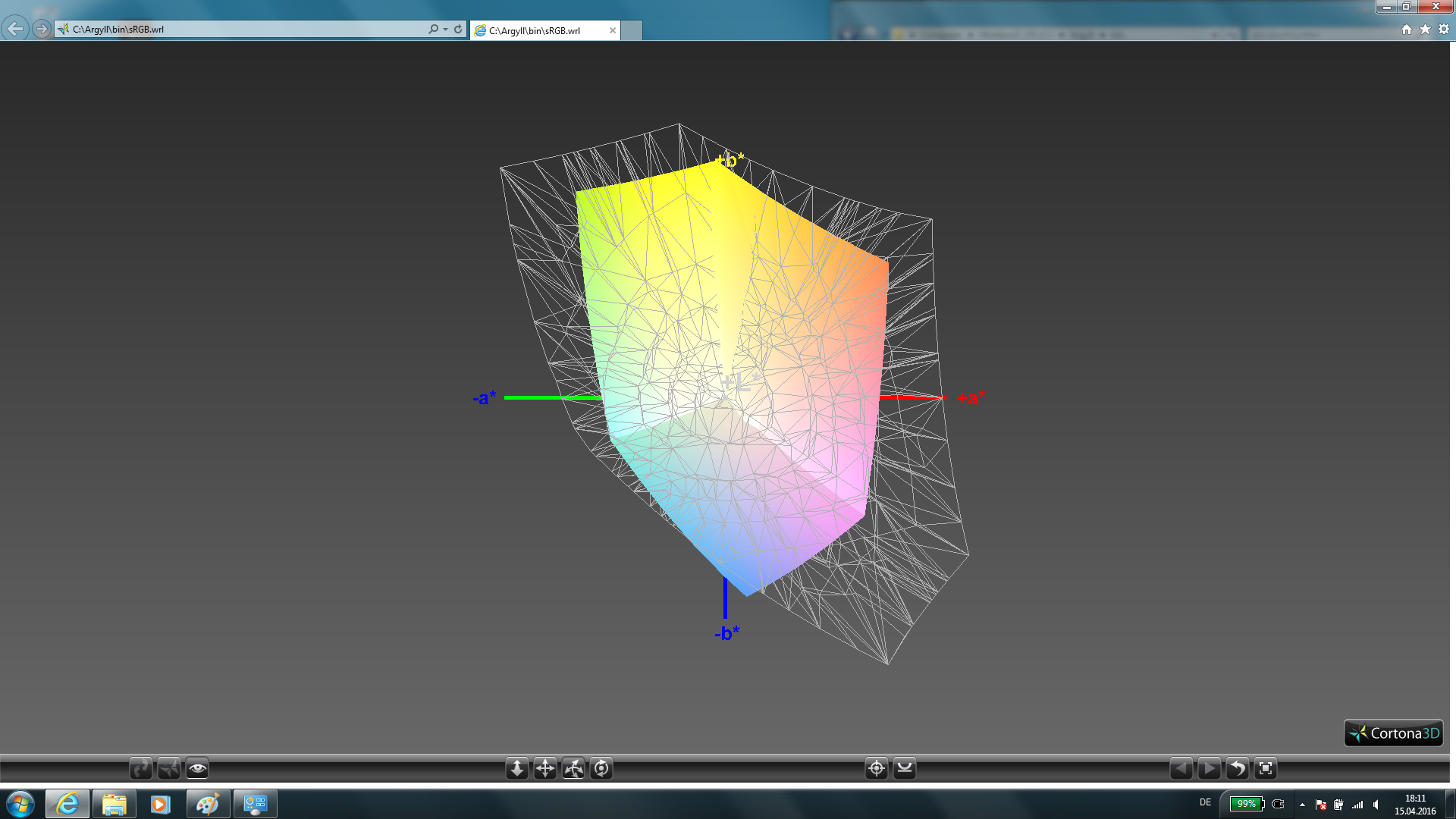This screenshot has width=1456, height=819.
Task: Open Internet Explorer settings gear menu
Action: click(1444, 29)
